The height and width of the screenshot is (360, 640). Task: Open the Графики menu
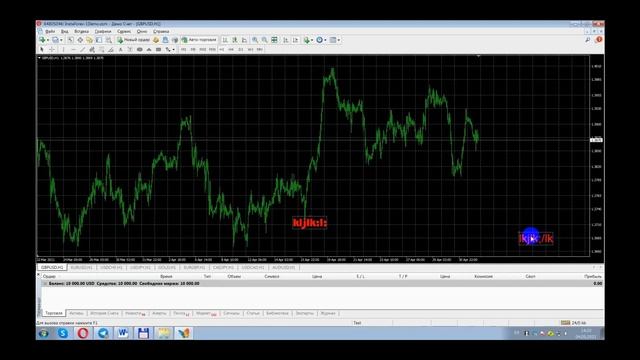coord(103,31)
